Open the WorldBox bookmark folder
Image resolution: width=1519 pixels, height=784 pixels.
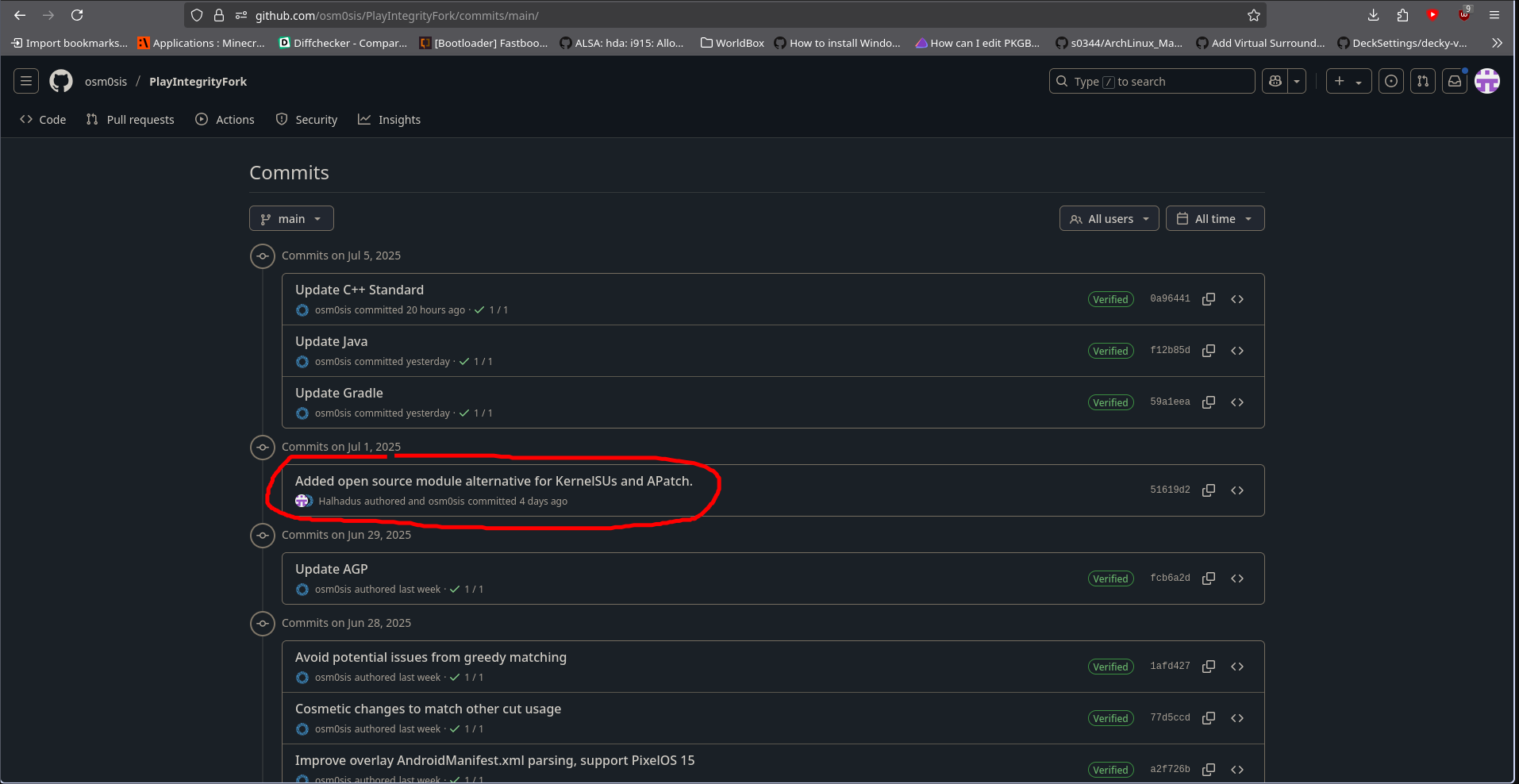click(x=732, y=43)
